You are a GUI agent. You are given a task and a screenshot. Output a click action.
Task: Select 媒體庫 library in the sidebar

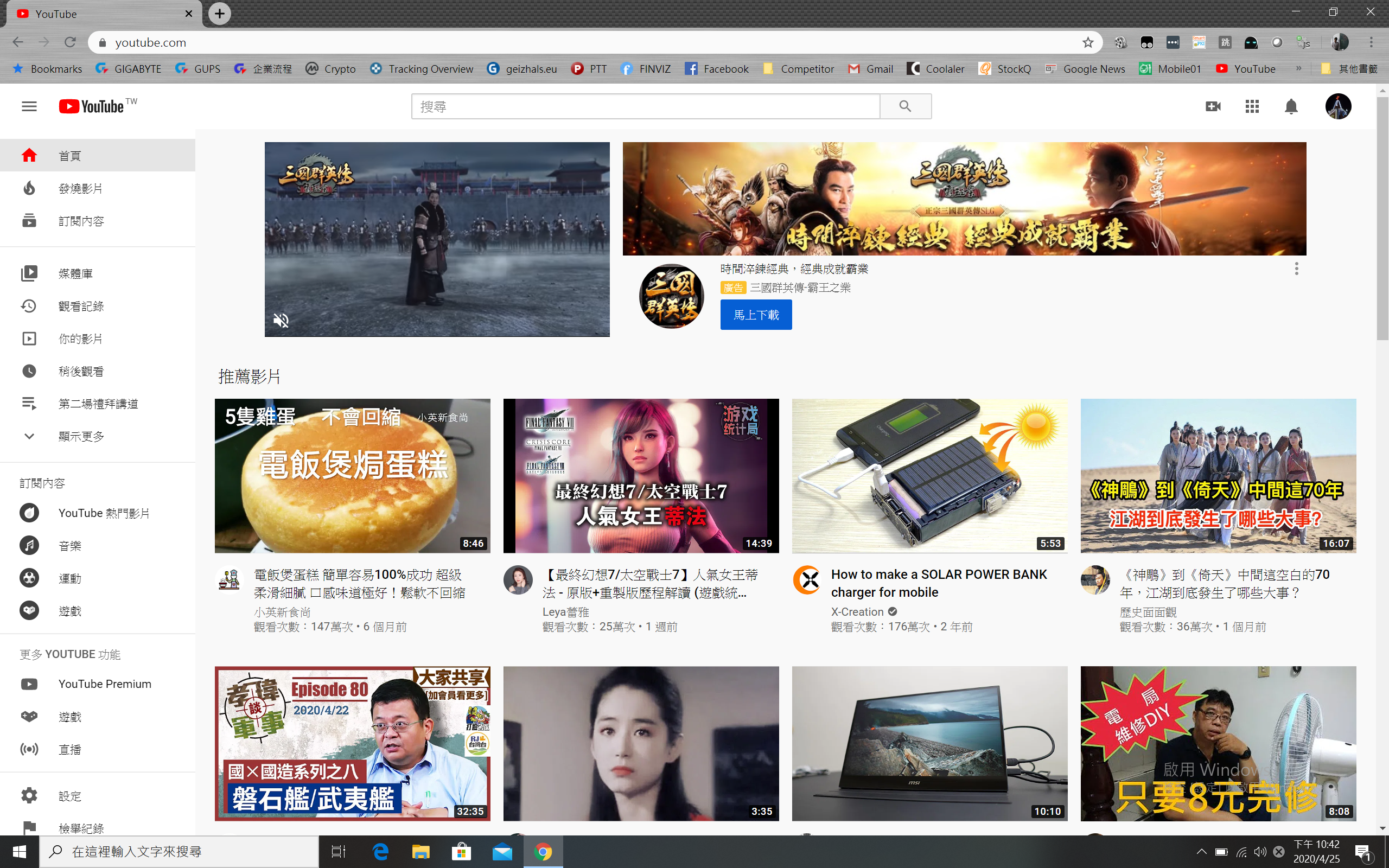(75, 273)
